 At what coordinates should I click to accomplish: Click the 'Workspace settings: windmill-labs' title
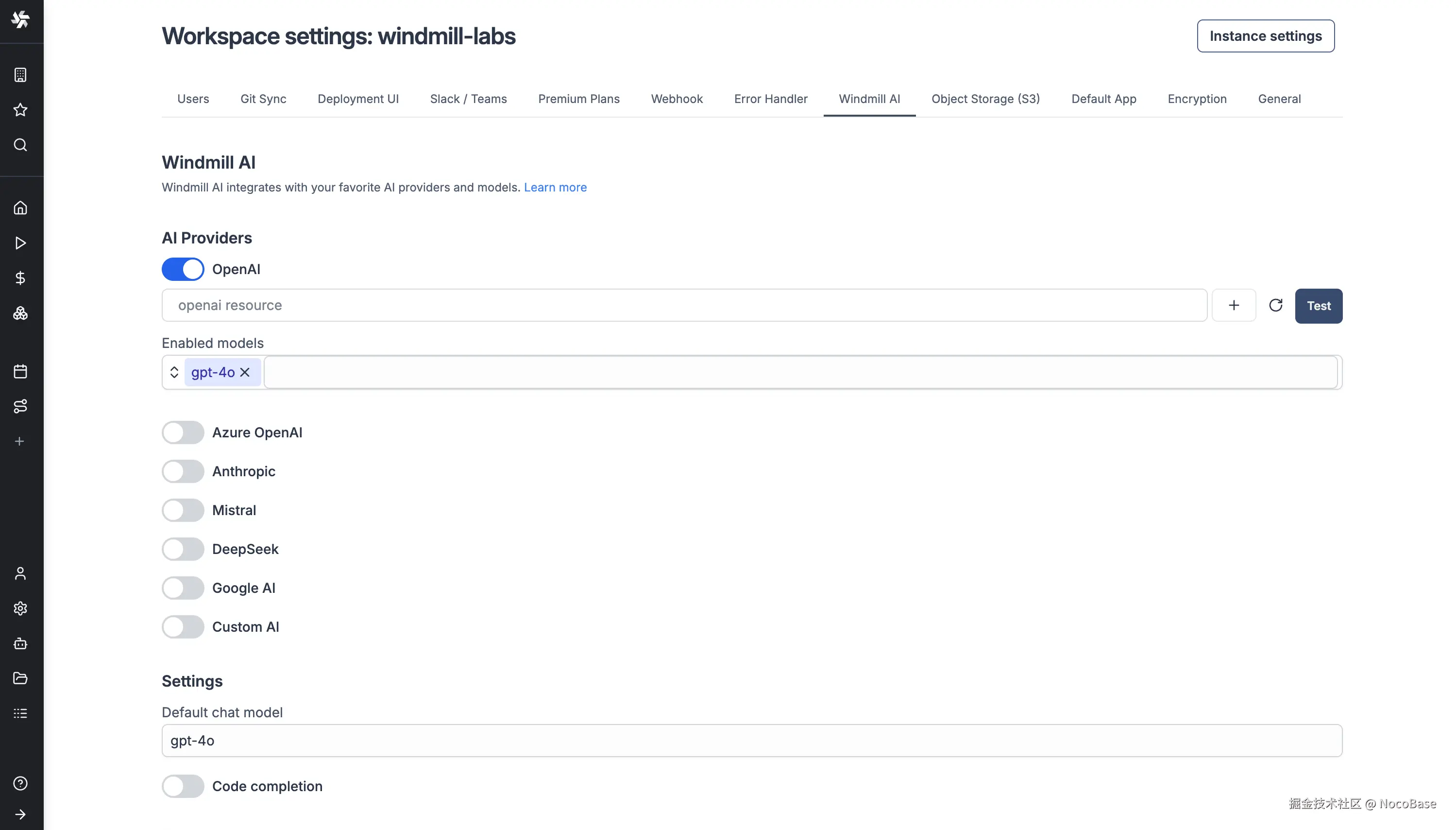click(x=339, y=36)
